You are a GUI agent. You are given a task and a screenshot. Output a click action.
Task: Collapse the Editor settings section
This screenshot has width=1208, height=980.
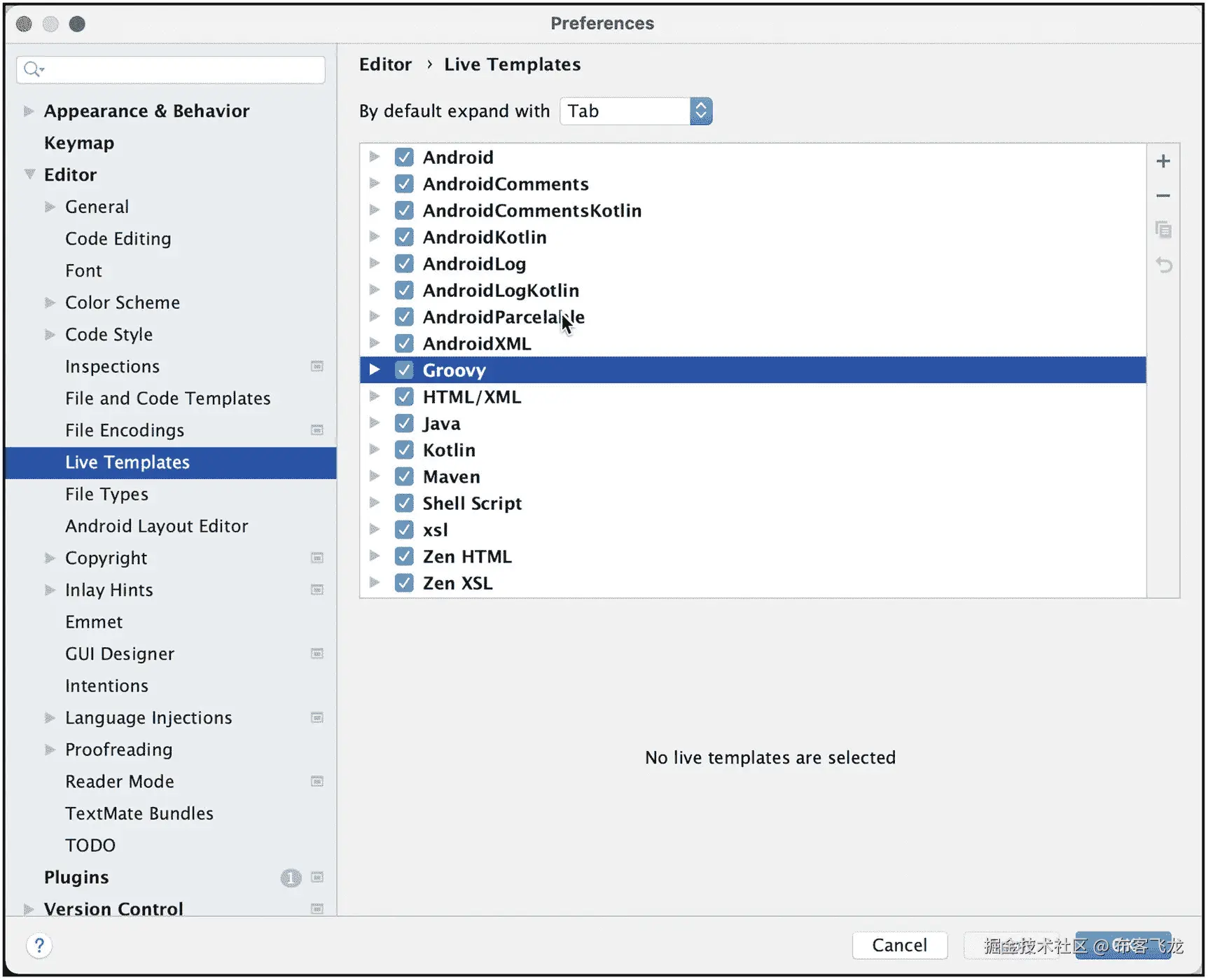29,174
